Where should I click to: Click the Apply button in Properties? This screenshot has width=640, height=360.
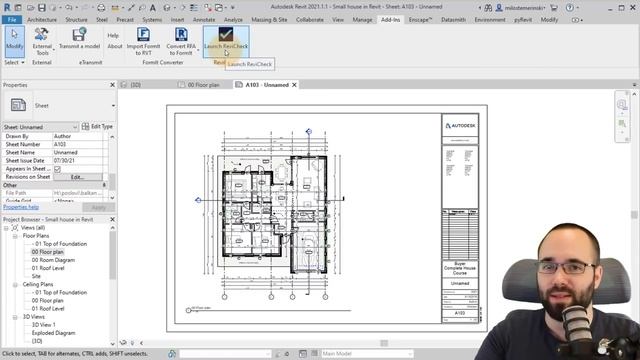(x=98, y=207)
